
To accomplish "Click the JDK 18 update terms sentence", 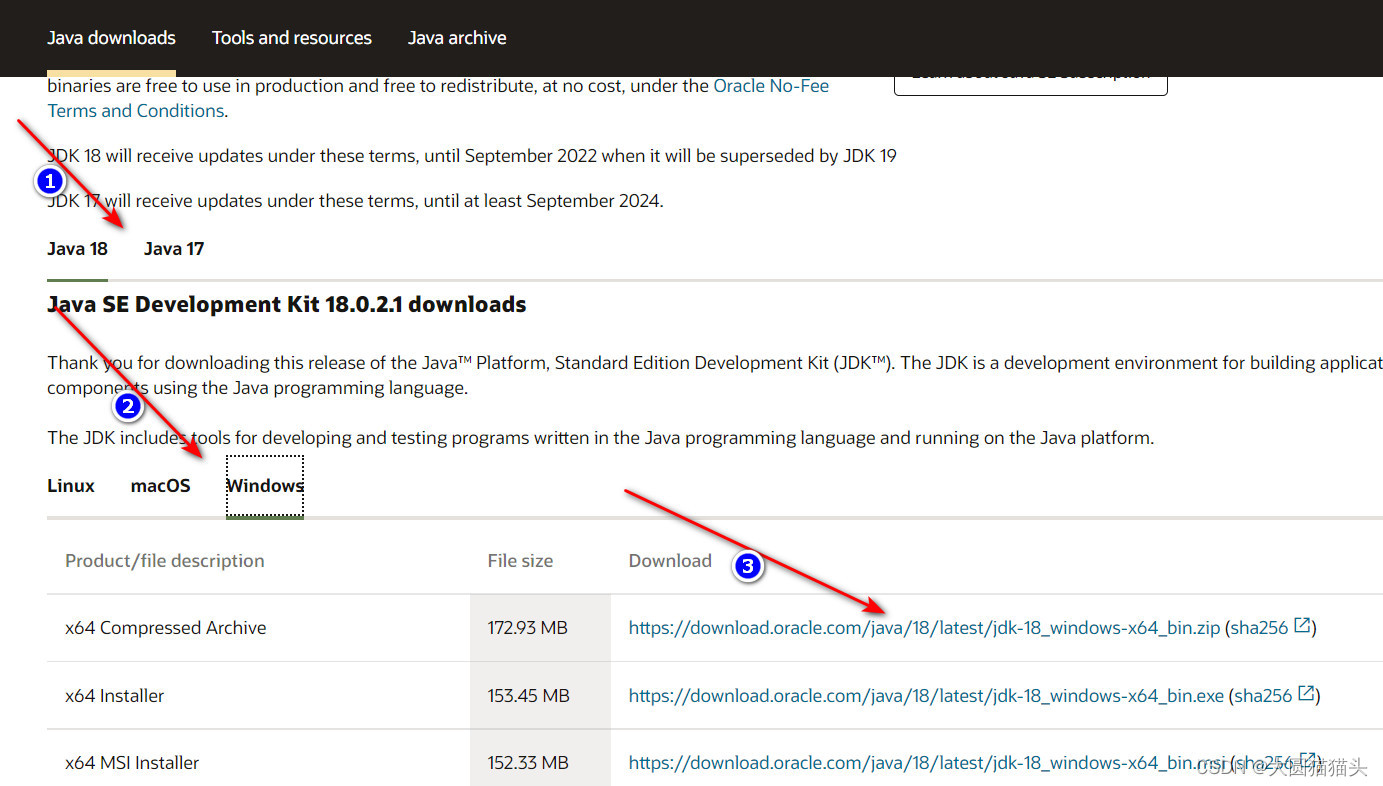I will point(472,156).
